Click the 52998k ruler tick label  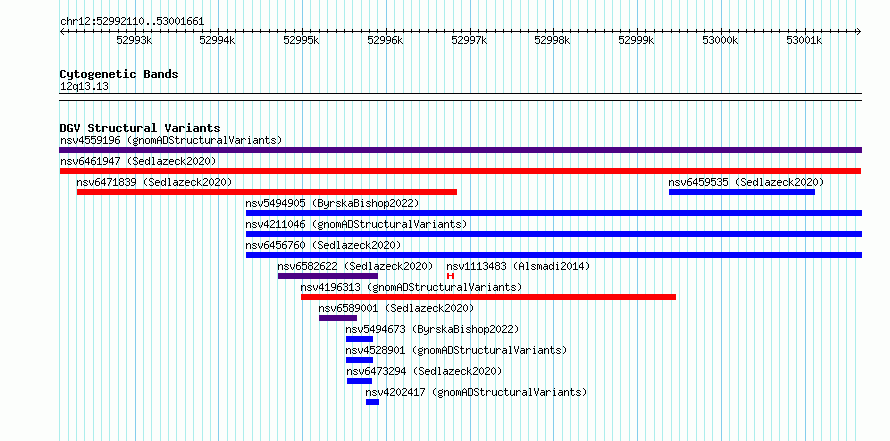tap(552, 40)
